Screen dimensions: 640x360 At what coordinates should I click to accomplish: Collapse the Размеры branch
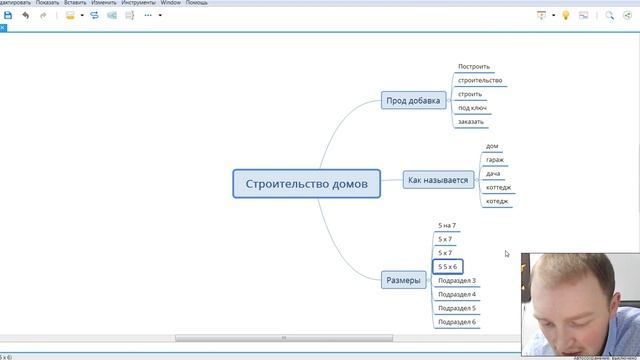point(429,280)
